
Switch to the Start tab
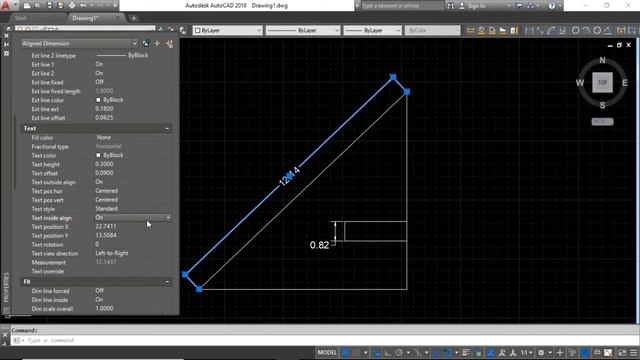(x=20, y=18)
